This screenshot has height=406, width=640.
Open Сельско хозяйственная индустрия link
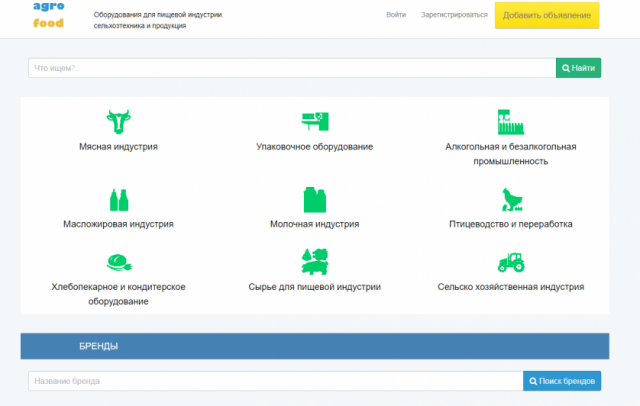point(511,287)
